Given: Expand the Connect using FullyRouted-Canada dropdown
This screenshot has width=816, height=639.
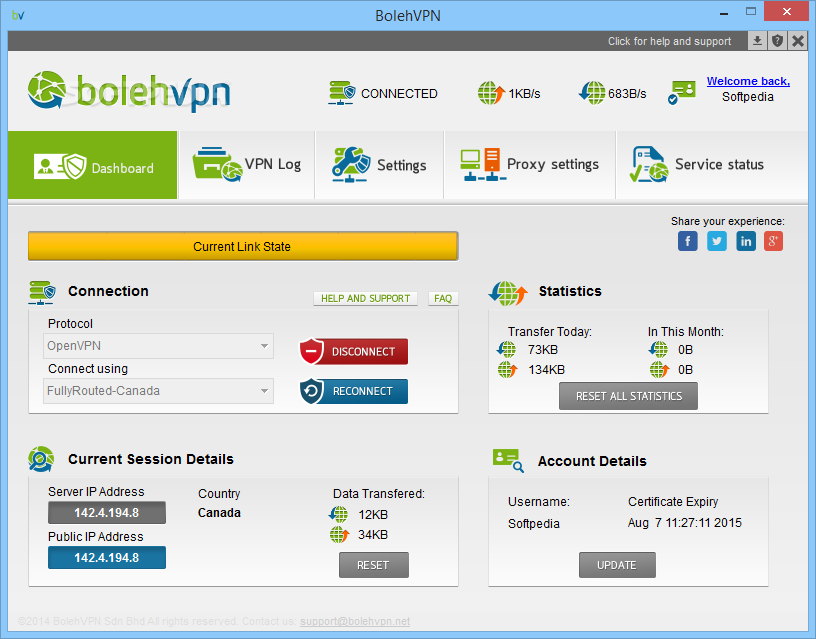Looking at the screenshot, I should tap(158, 391).
